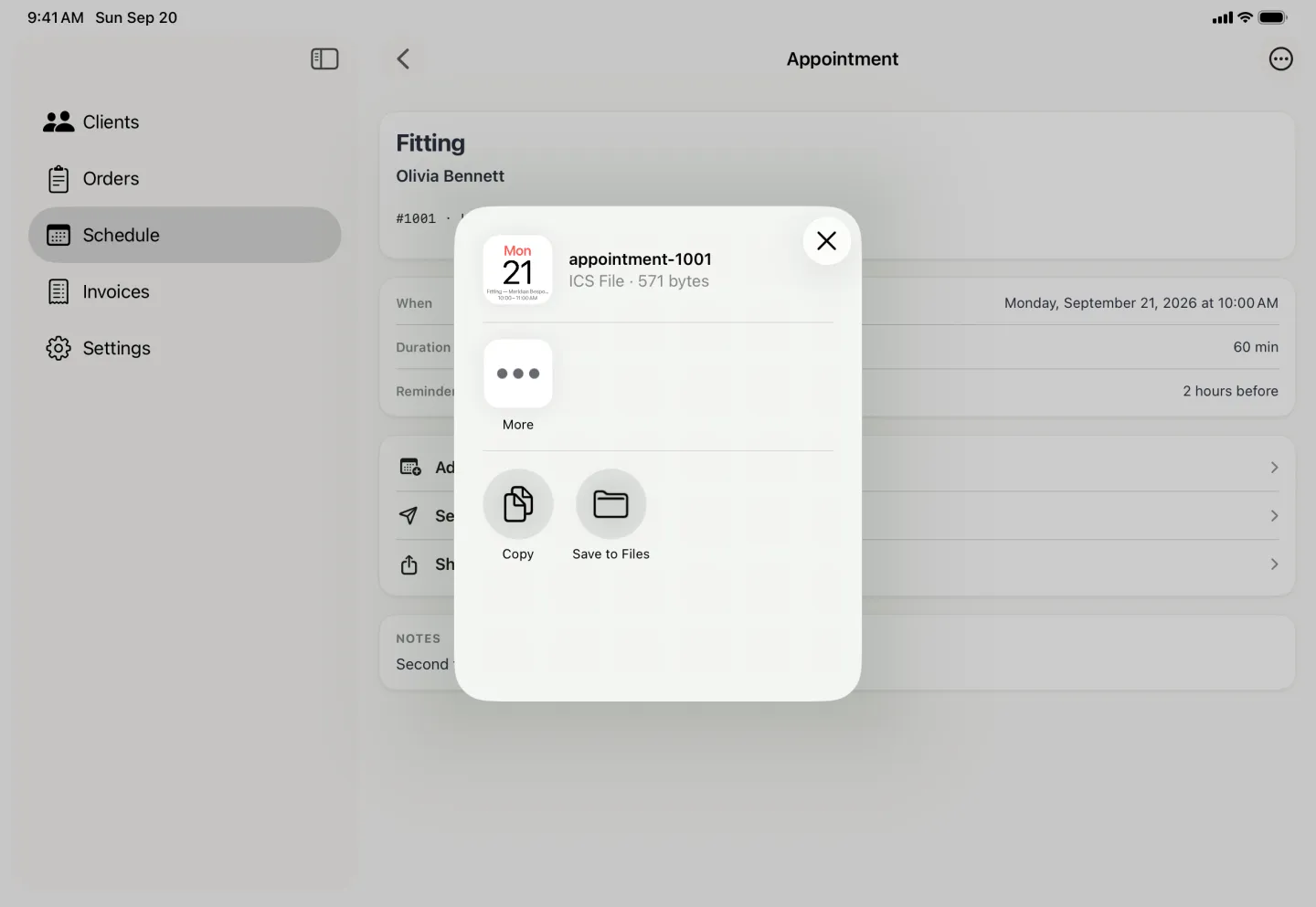Select the appointment-1001 file name
Viewport: 1316px width, 907px height.
coord(640,259)
